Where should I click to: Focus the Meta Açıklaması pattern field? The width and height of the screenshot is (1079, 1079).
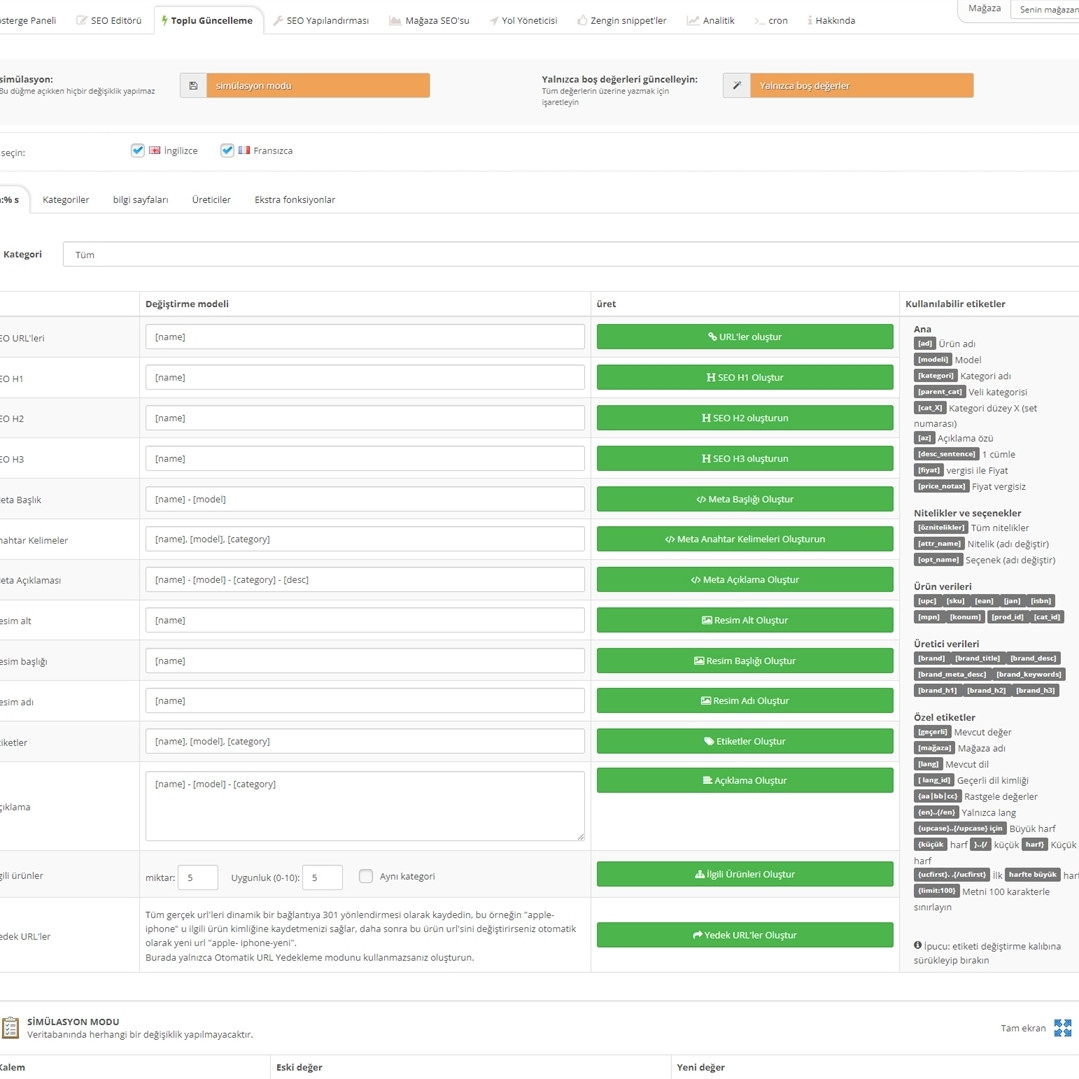point(365,579)
